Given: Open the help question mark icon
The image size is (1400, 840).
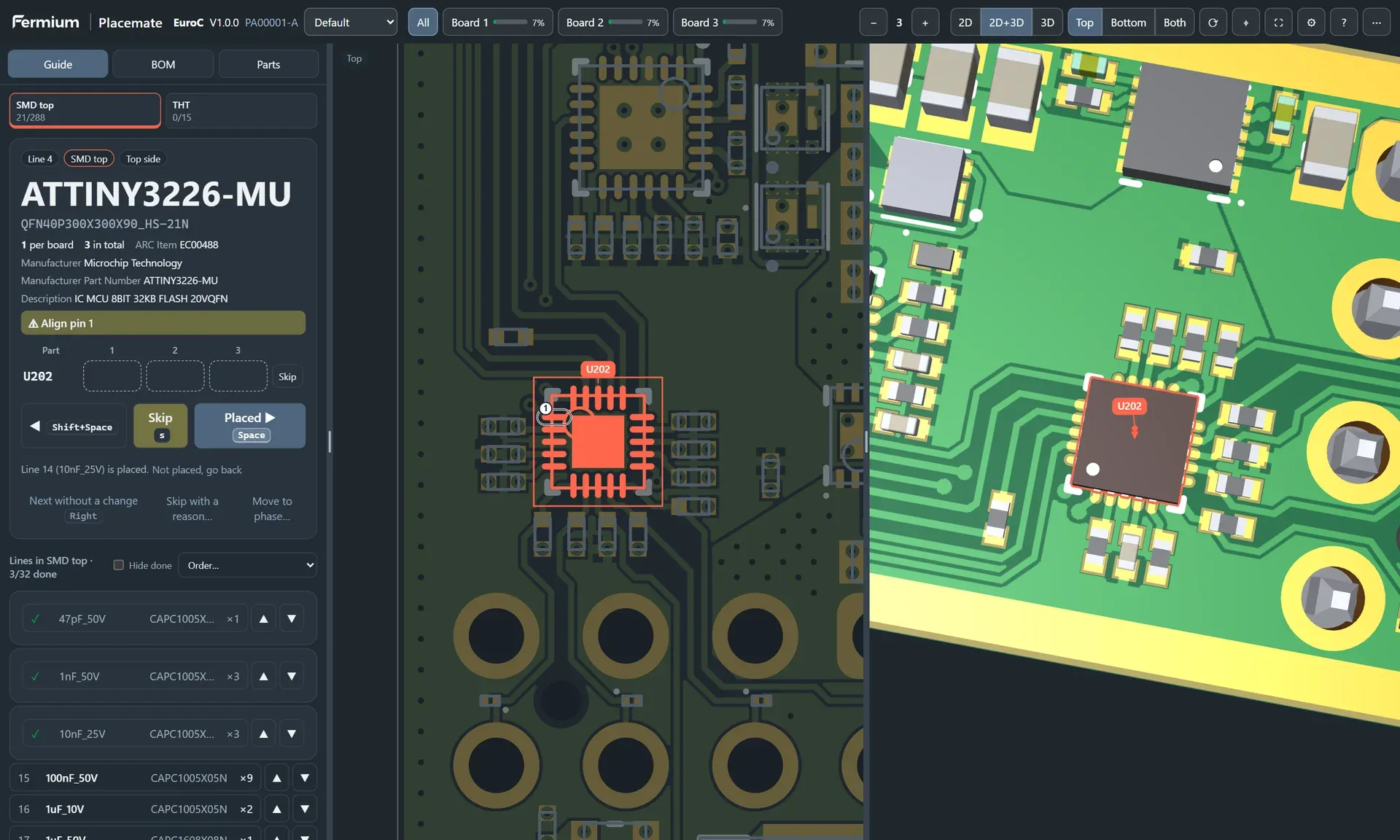Looking at the screenshot, I should [1344, 23].
